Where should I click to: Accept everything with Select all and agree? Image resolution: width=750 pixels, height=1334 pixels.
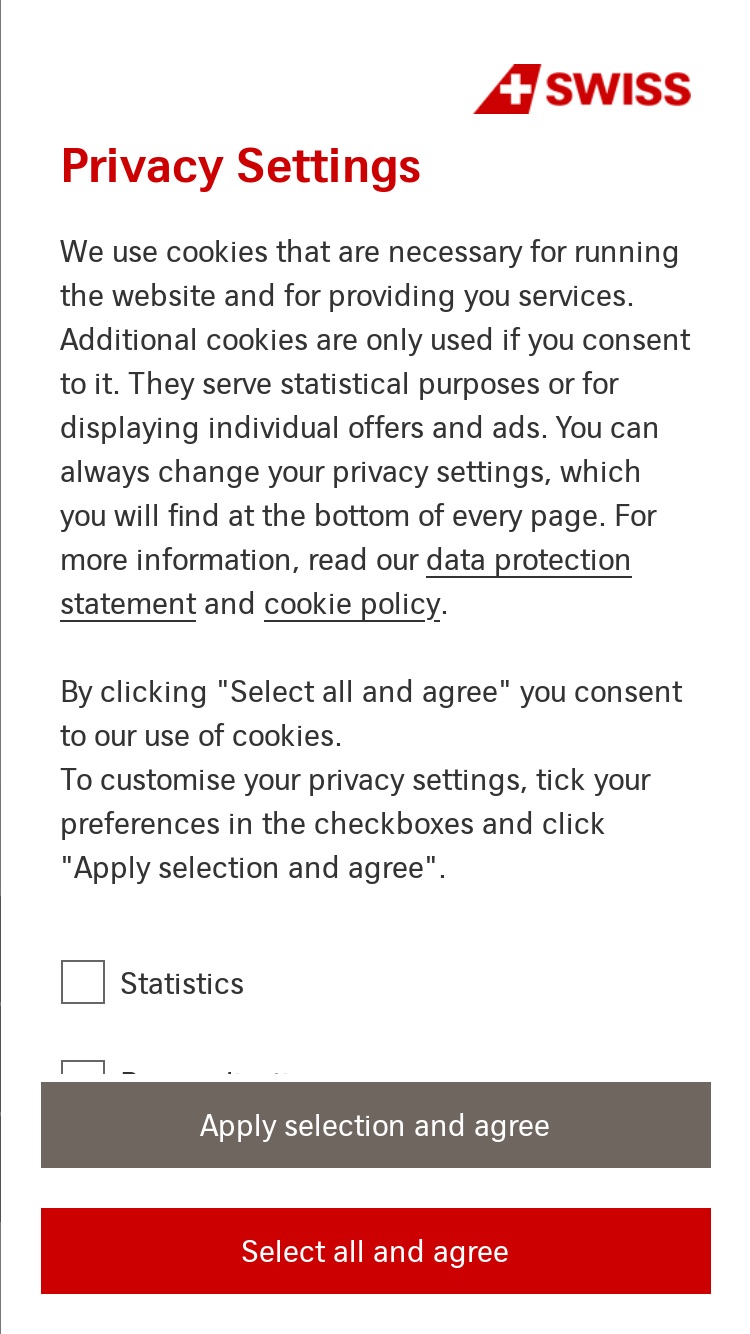(x=376, y=1251)
